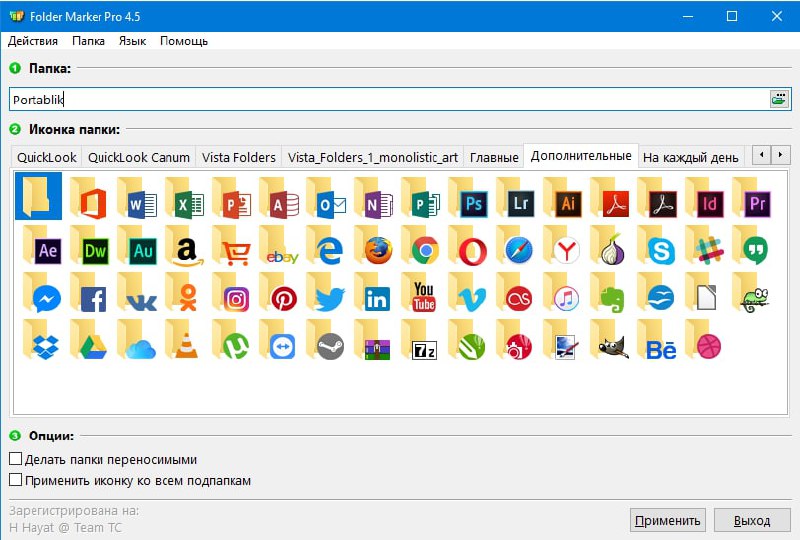Select the Pinterest folder icon
The width and height of the screenshot is (800, 540).
[278, 293]
